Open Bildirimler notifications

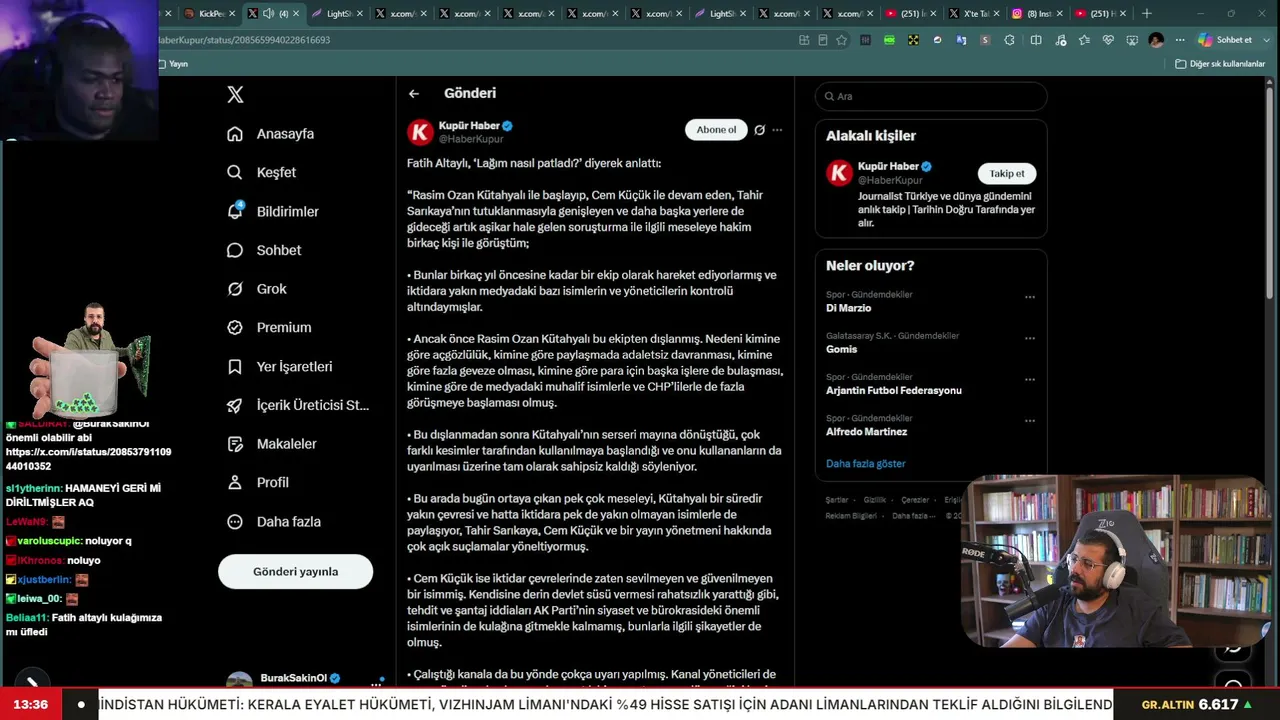click(273, 211)
